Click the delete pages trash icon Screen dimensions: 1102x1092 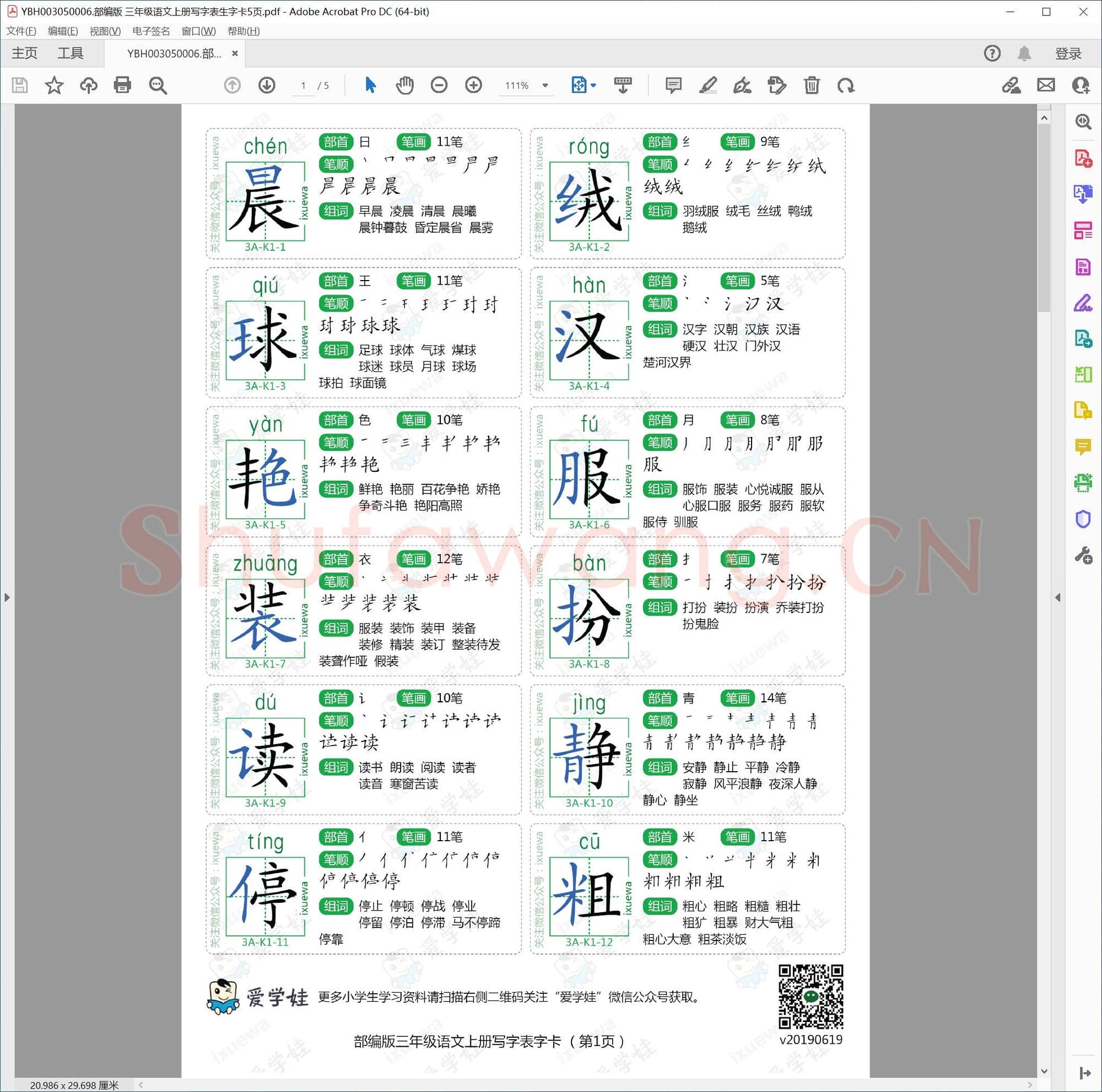812,85
